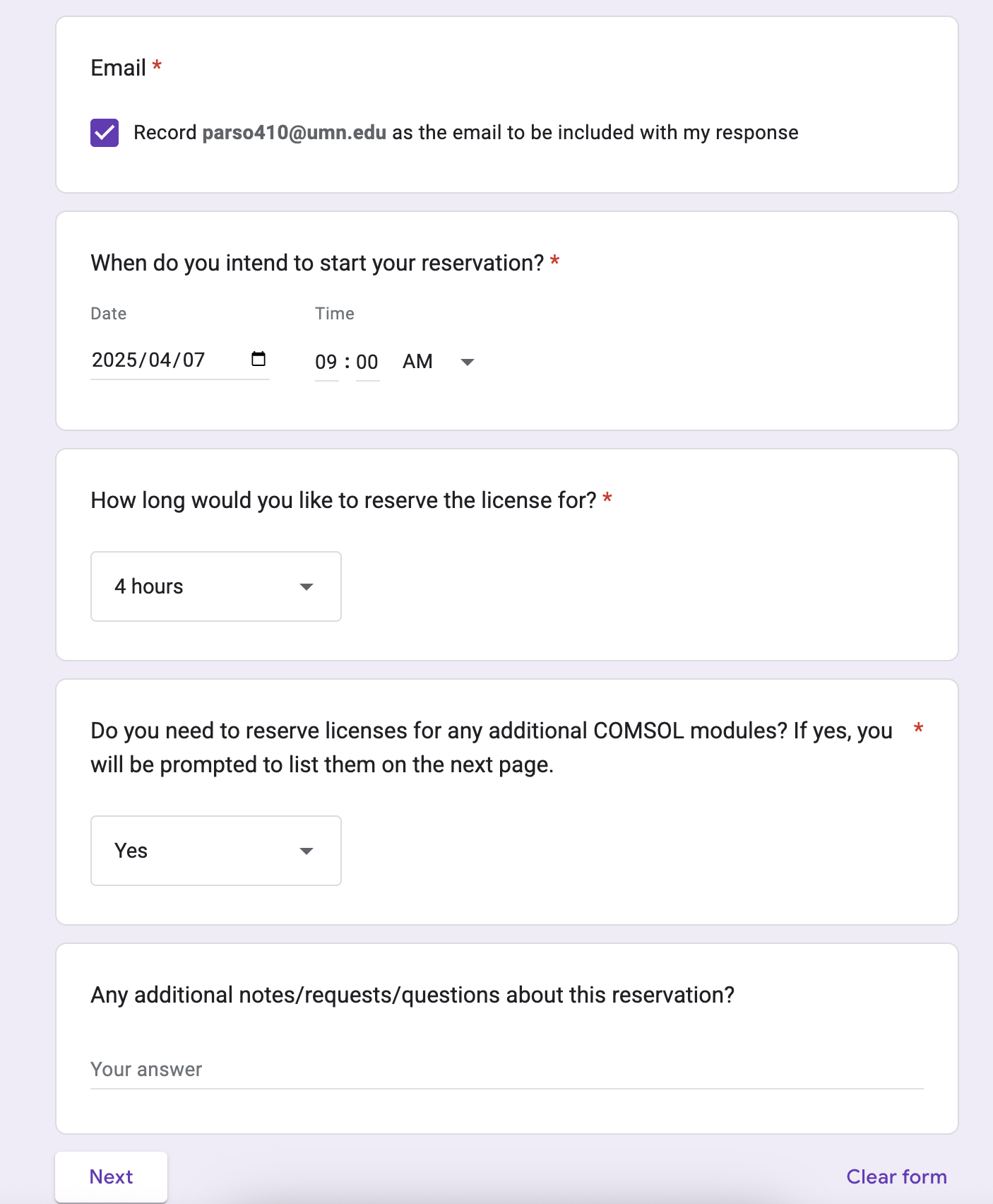Viewport: 993px width, 1204px height.
Task: Click the "Date" field label
Action: point(109,314)
